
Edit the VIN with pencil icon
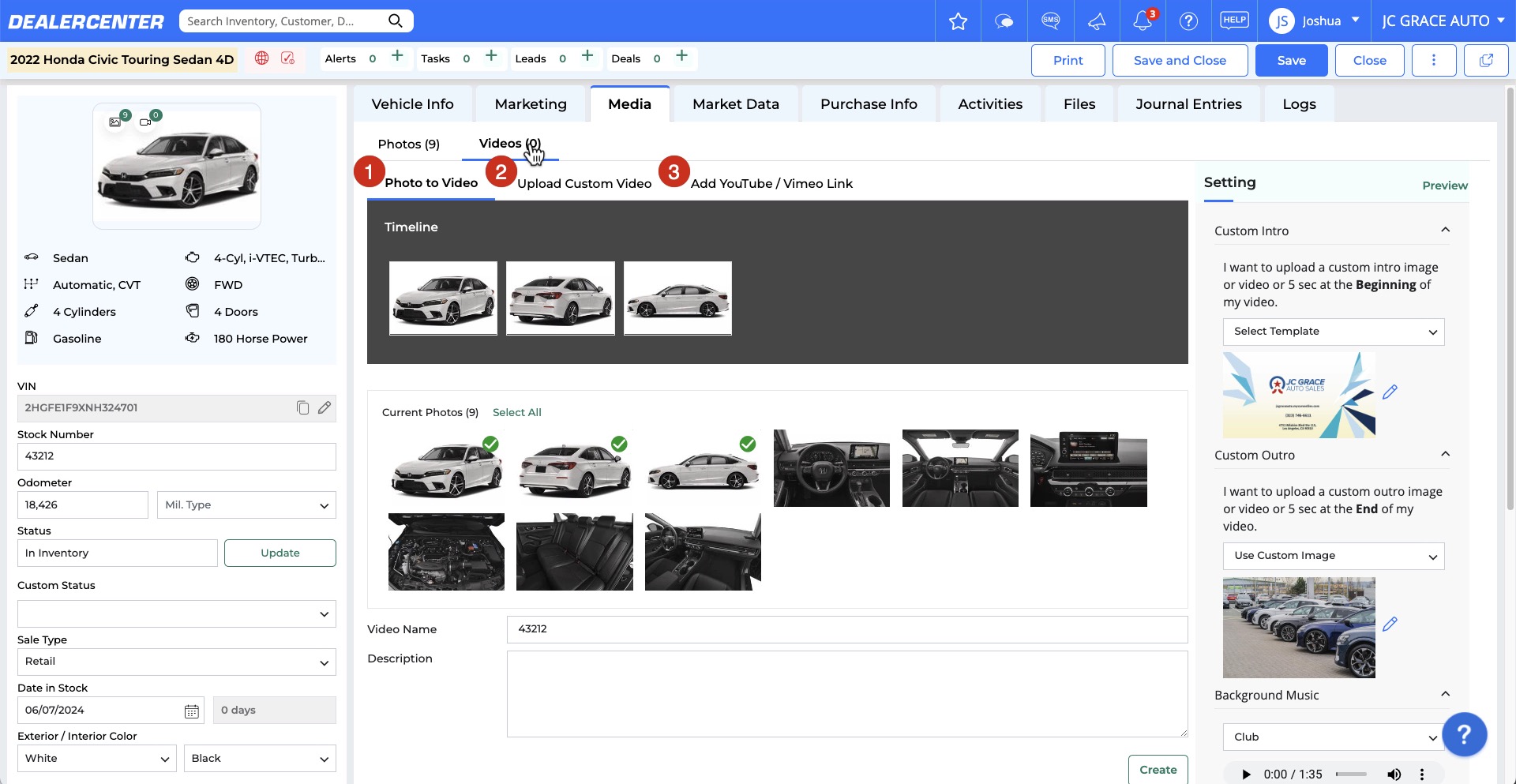tap(325, 408)
